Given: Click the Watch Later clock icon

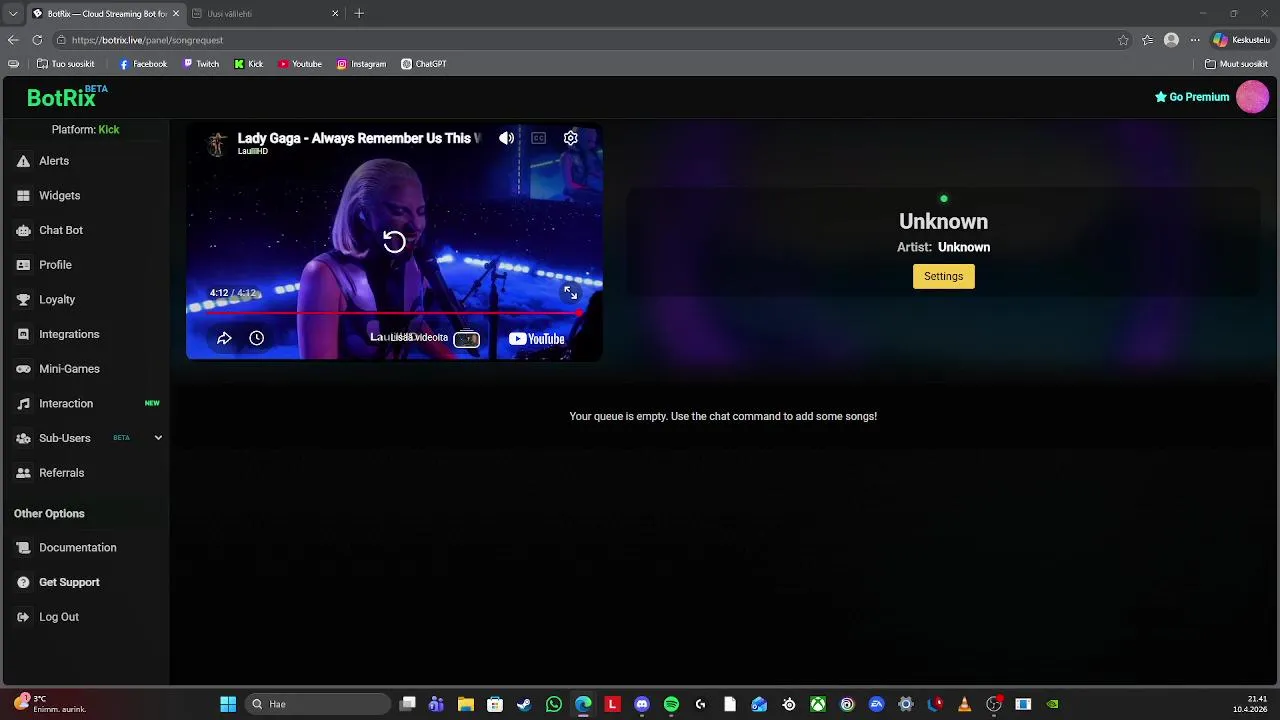Looking at the screenshot, I should tap(257, 338).
